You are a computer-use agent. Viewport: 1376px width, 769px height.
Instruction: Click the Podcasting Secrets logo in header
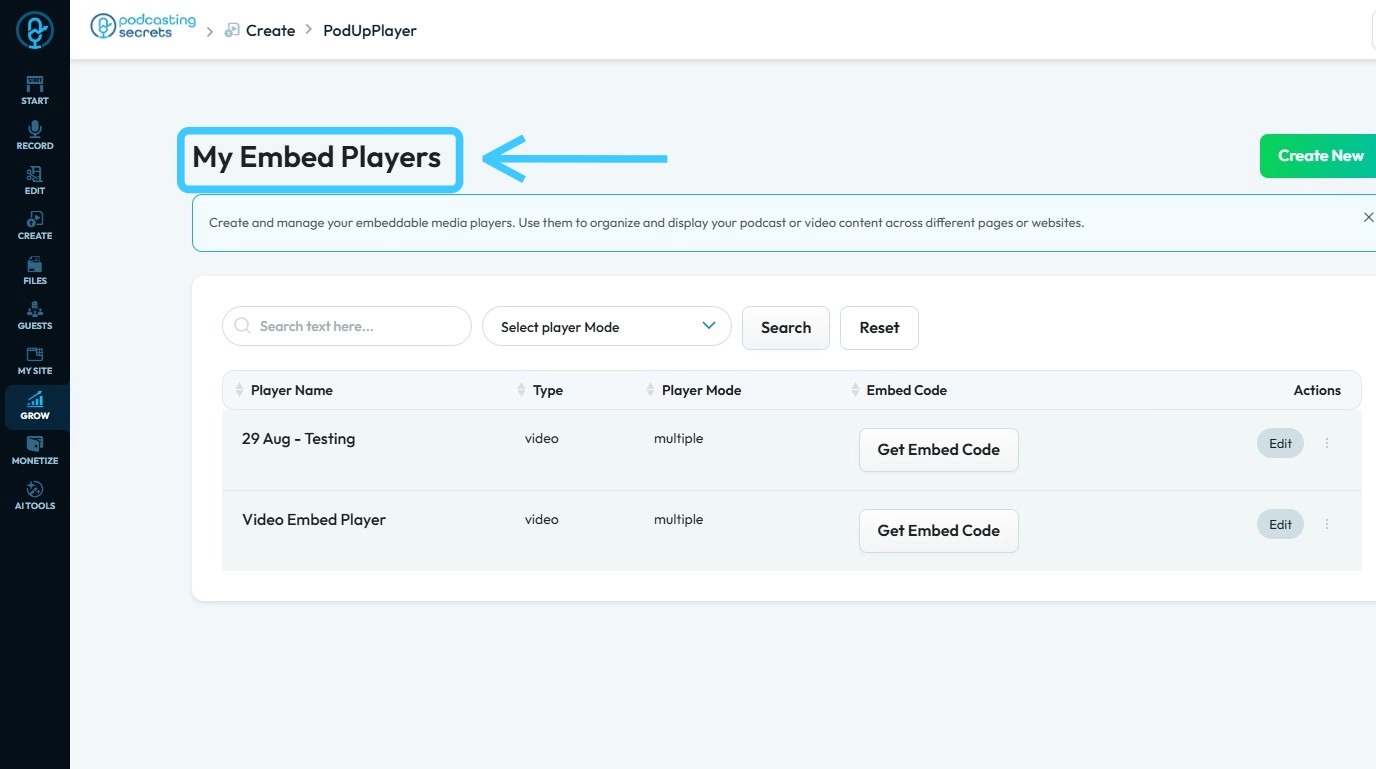[x=143, y=27]
